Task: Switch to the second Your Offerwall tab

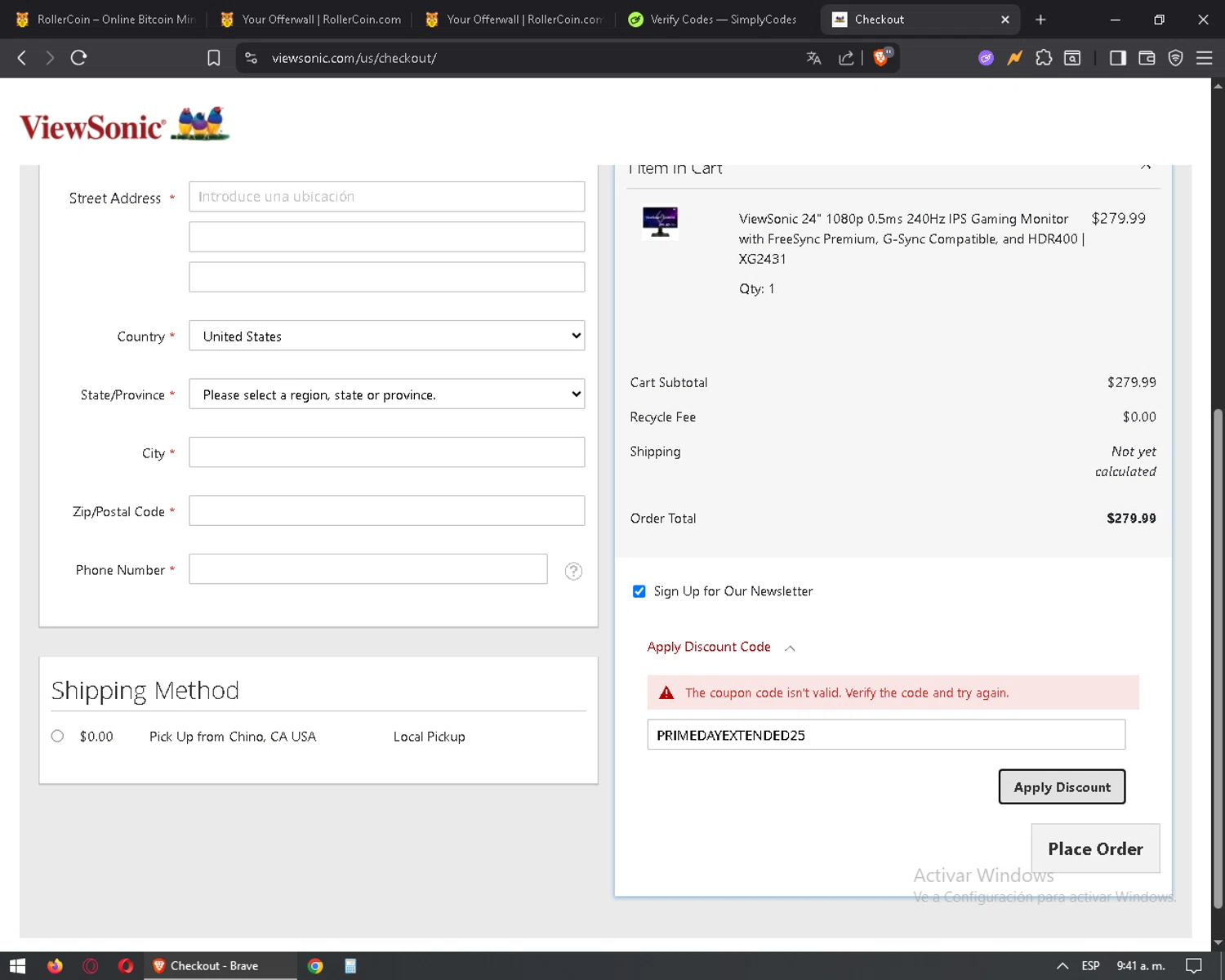Action: (515, 20)
